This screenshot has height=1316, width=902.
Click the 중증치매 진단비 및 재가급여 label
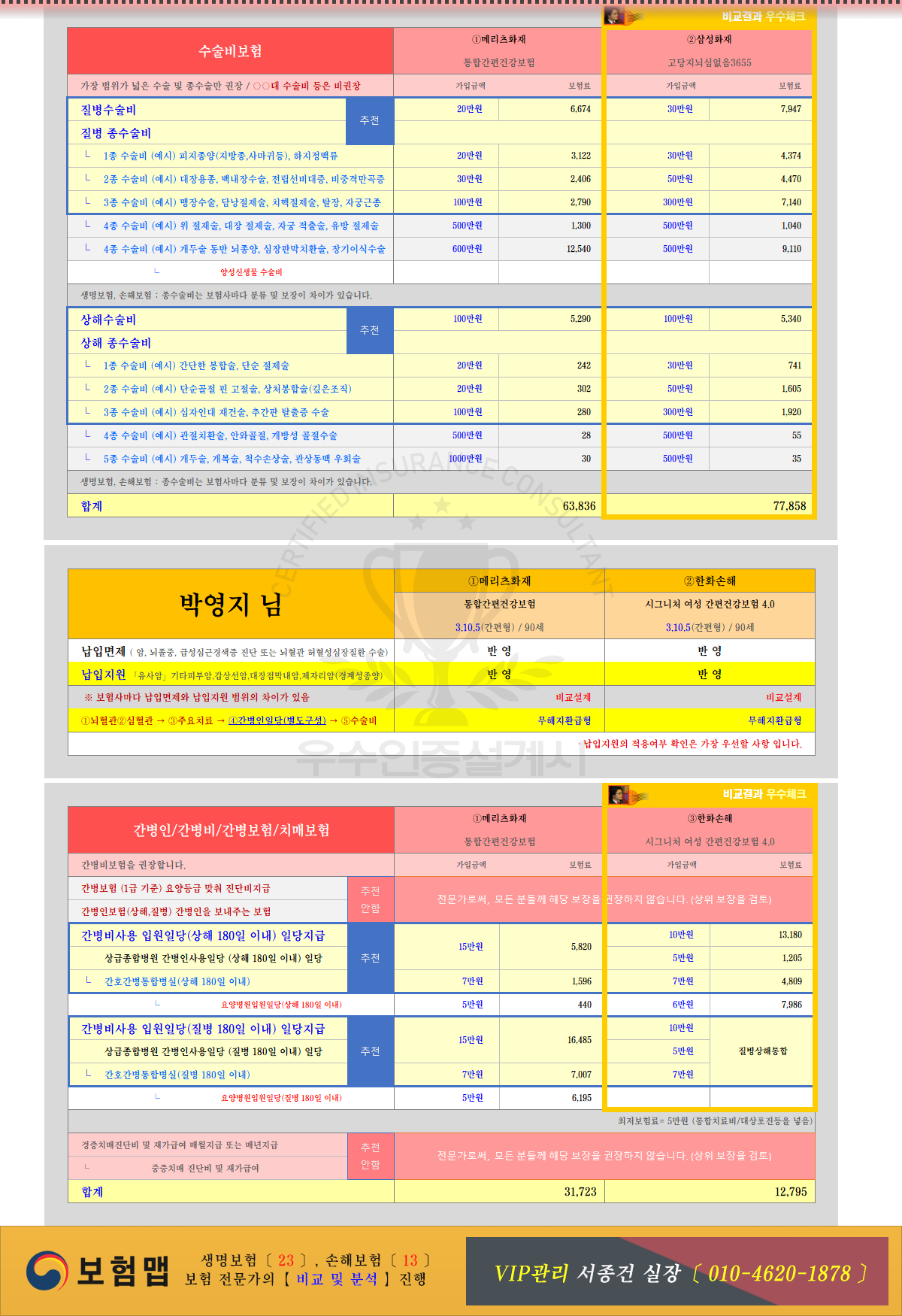coord(205,1168)
